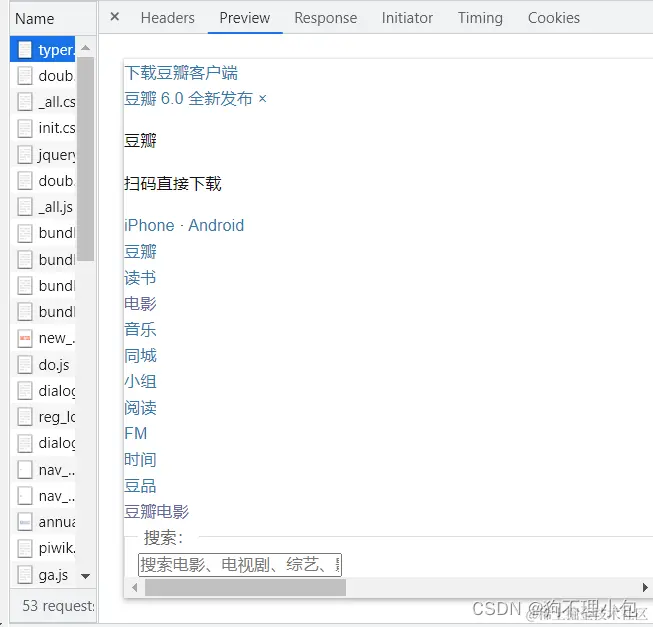Click file icon beside ga.js request
The height and width of the screenshot is (627, 653).
25,575
